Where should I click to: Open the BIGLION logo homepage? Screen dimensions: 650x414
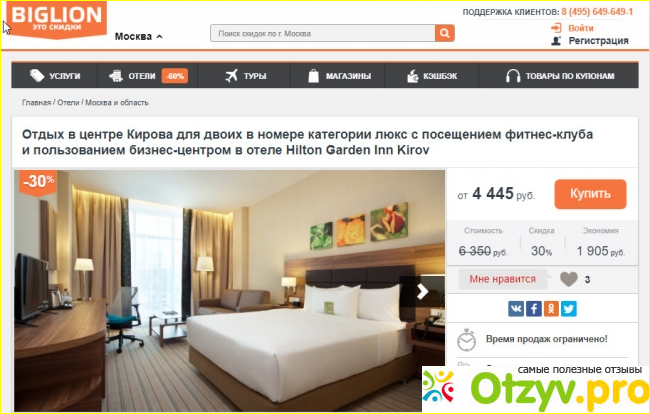point(56,19)
